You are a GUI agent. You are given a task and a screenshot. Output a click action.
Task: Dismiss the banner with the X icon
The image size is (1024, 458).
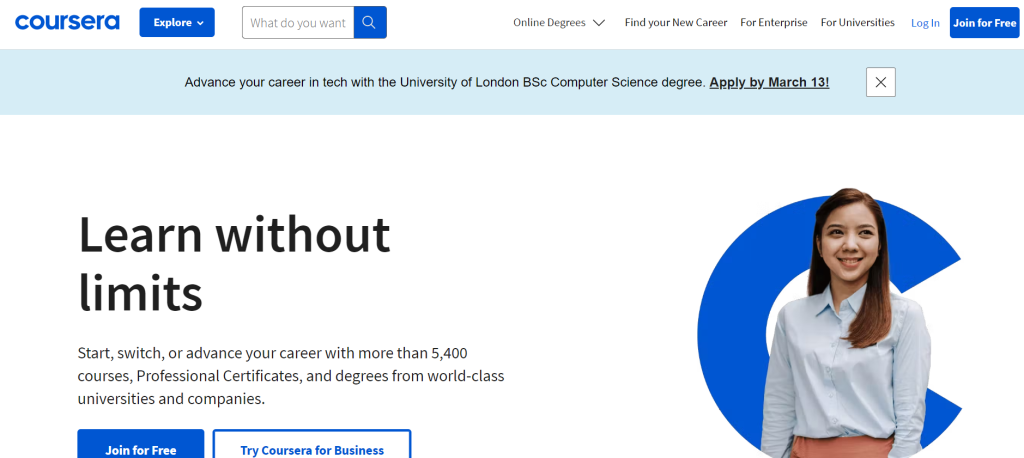(880, 82)
